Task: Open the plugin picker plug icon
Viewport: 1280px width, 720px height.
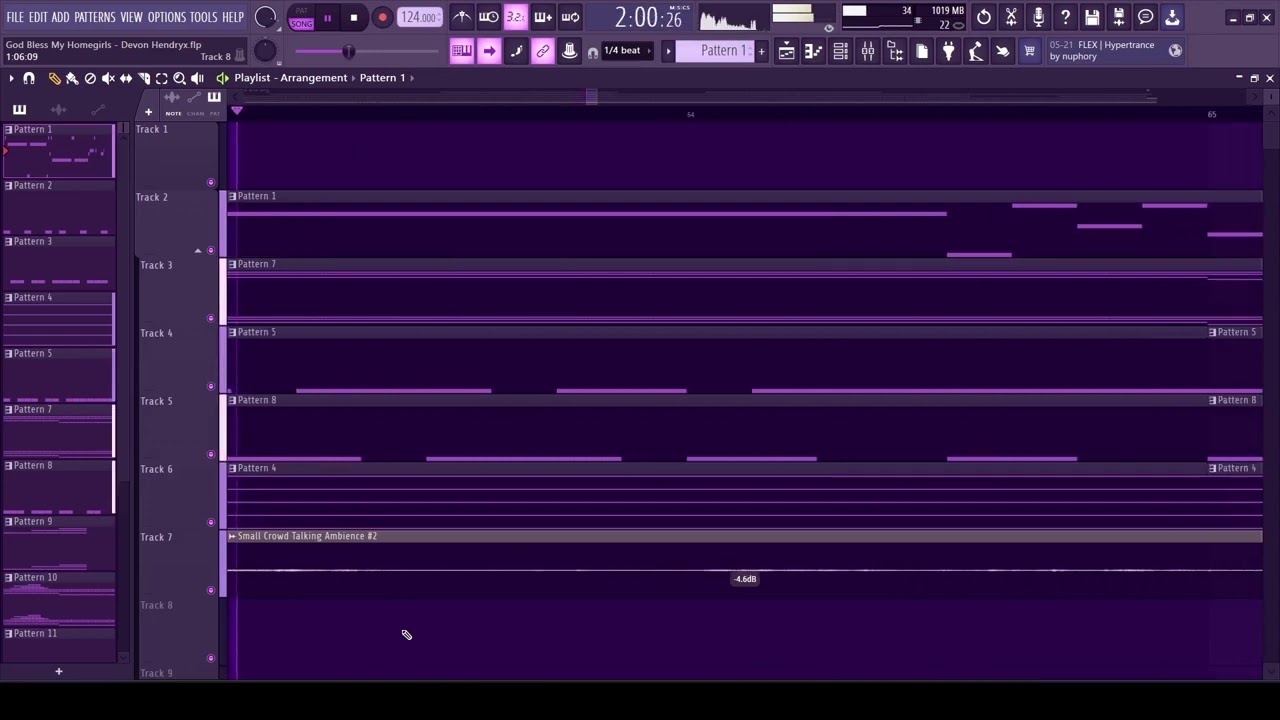Action: point(948,51)
